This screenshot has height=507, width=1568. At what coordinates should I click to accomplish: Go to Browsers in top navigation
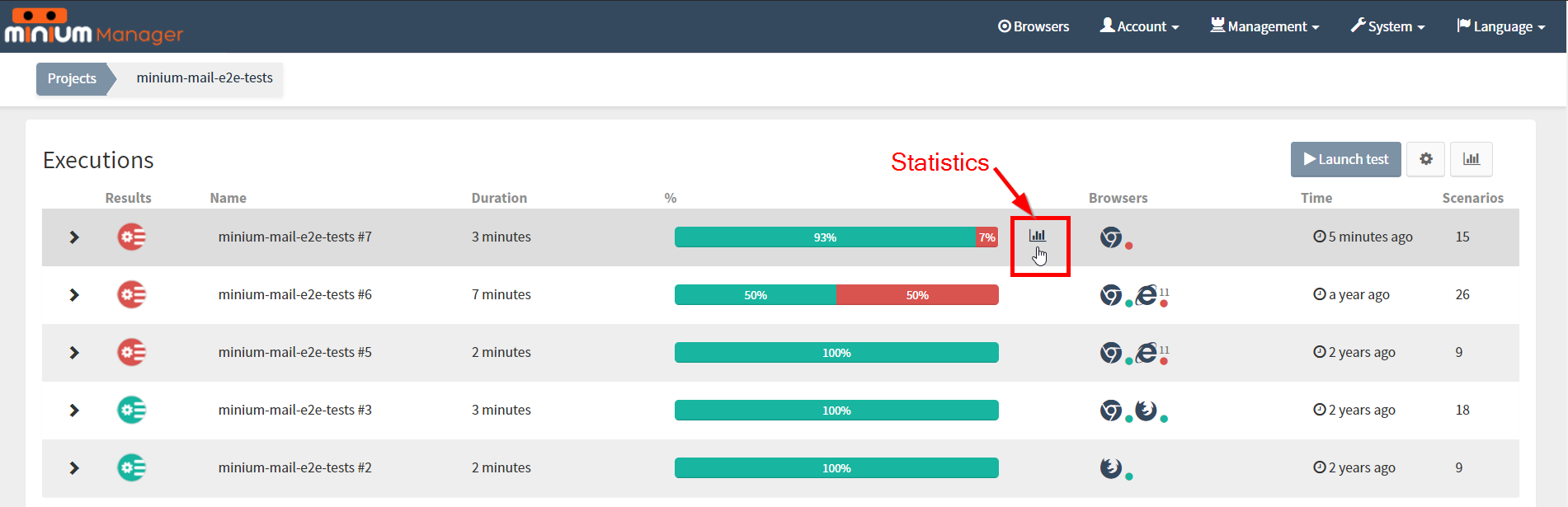pos(1034,26)
